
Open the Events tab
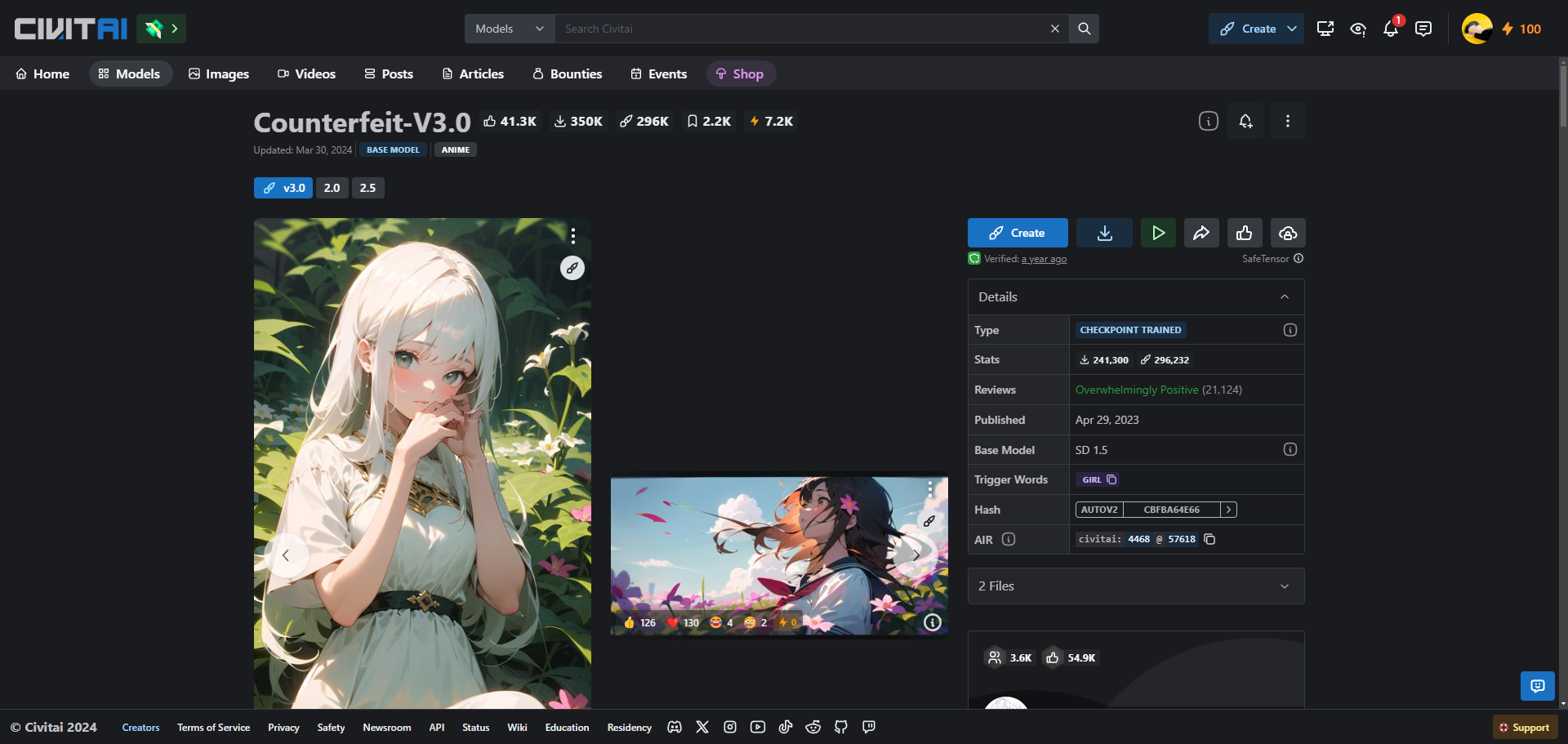659,74
